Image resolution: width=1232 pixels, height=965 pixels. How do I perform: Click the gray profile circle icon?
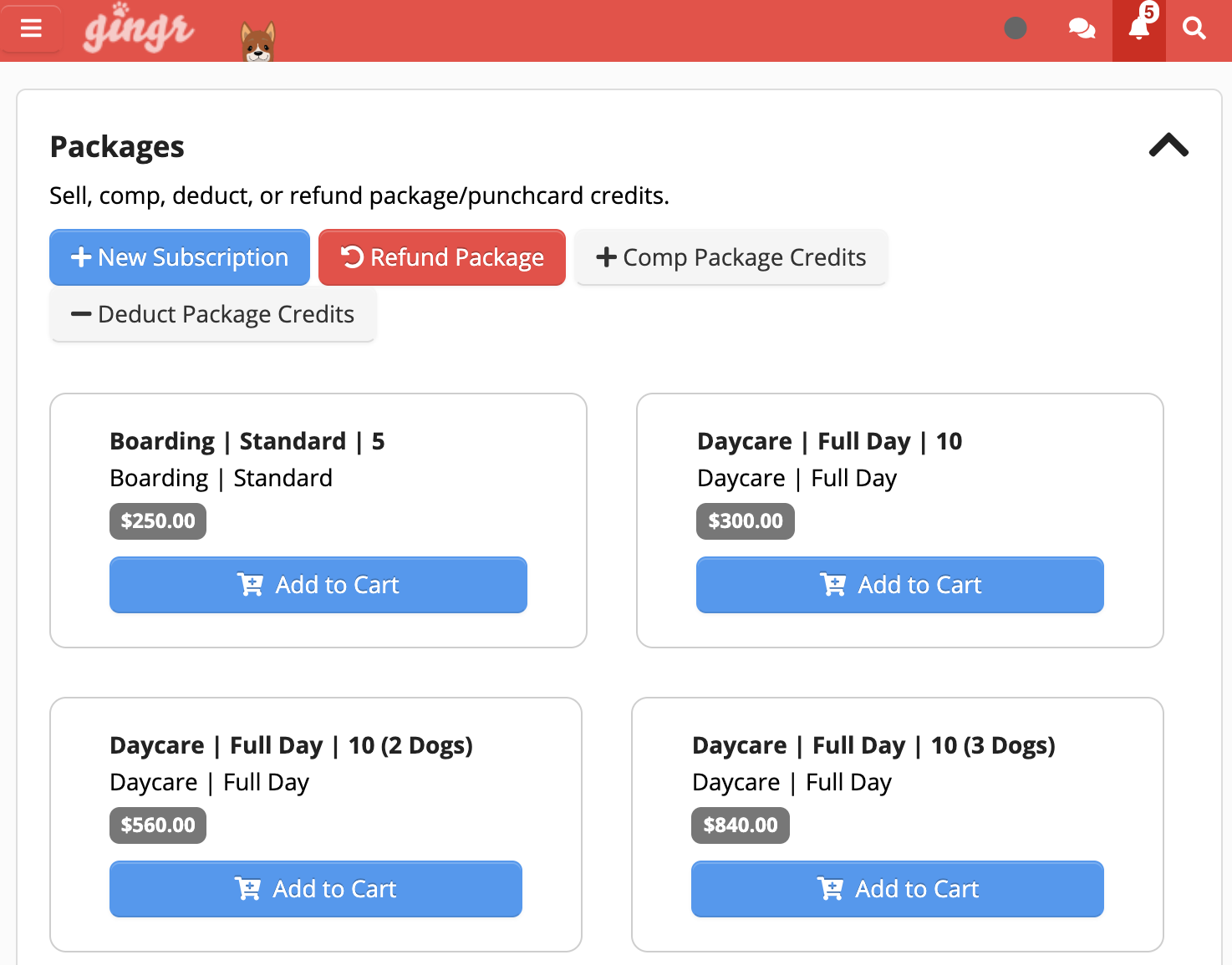coord(1015,28)
